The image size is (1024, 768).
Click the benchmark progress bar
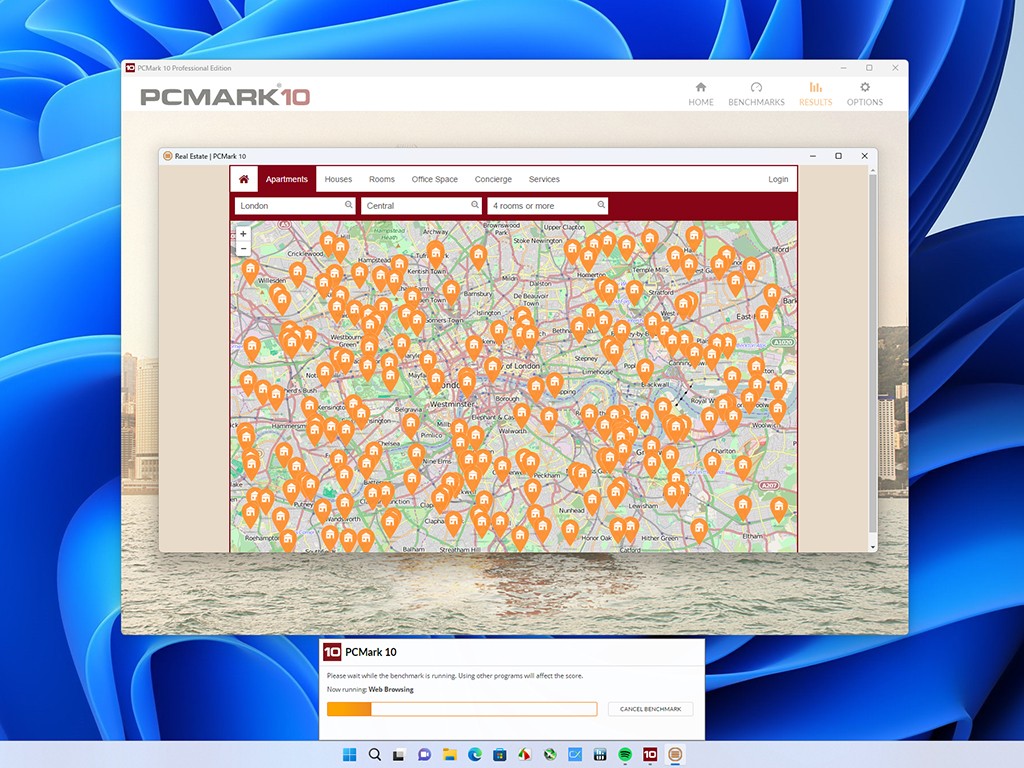click(462, 709)
